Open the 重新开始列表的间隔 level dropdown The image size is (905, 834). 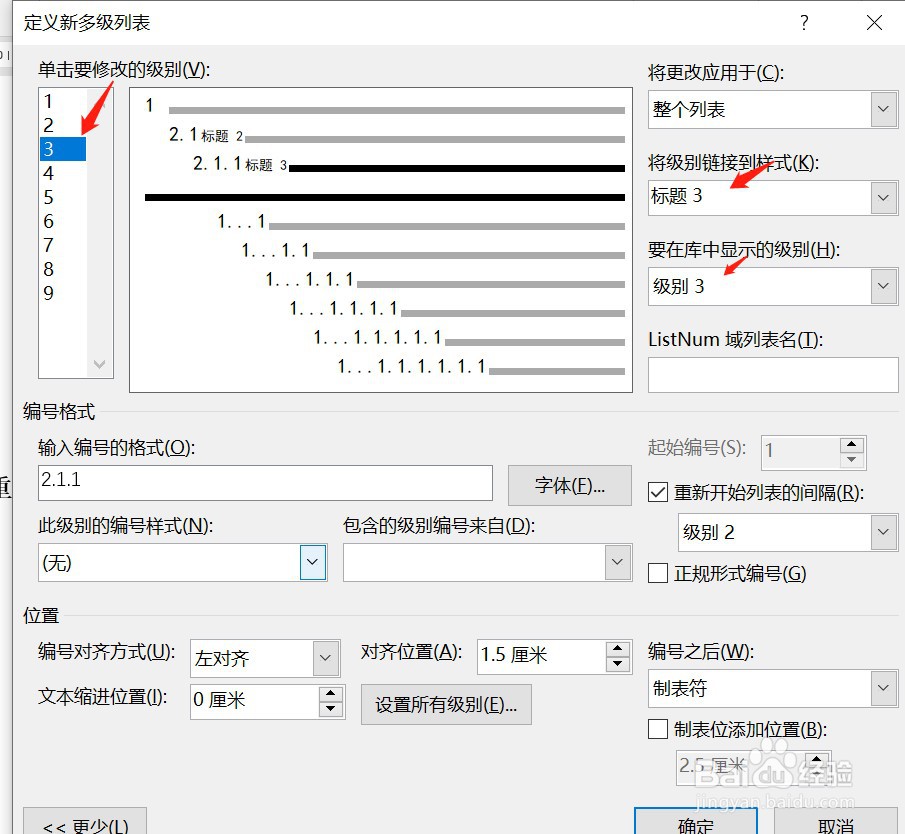pyautogui.click(x=882, y=532)
